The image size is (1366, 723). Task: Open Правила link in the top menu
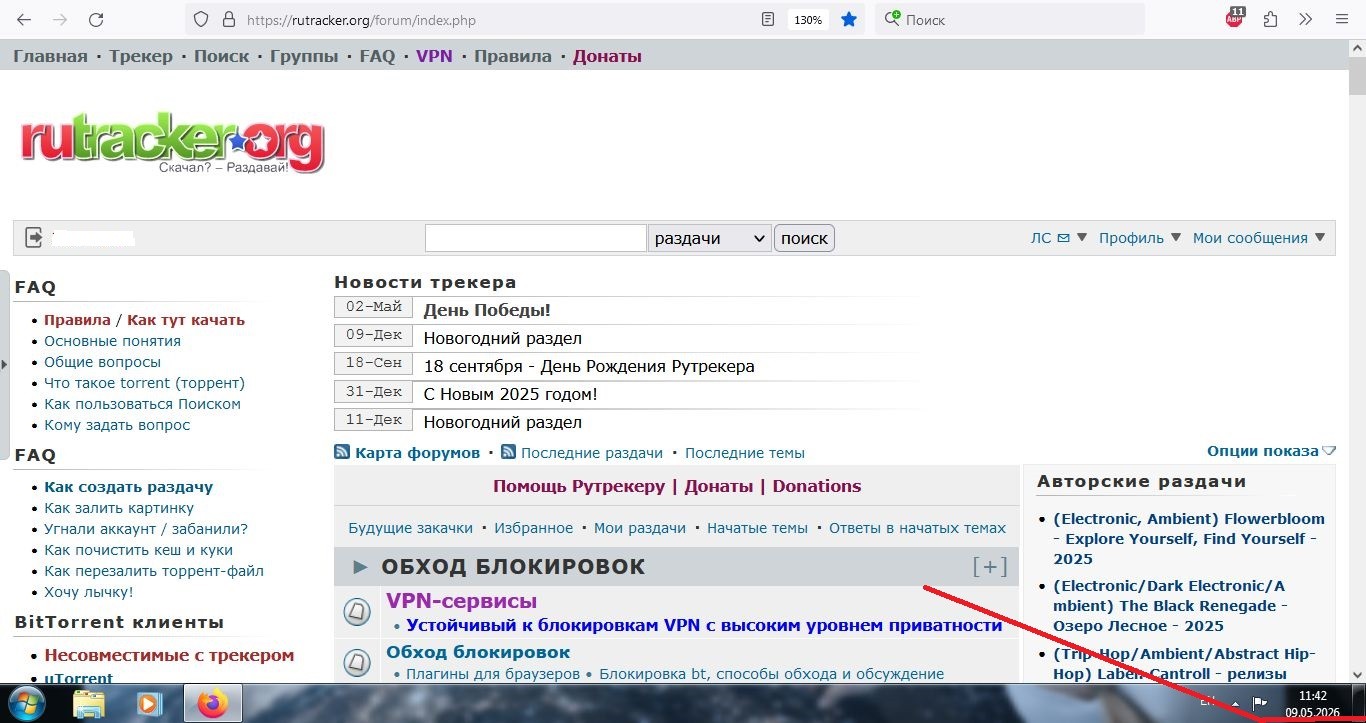(512, 56)
